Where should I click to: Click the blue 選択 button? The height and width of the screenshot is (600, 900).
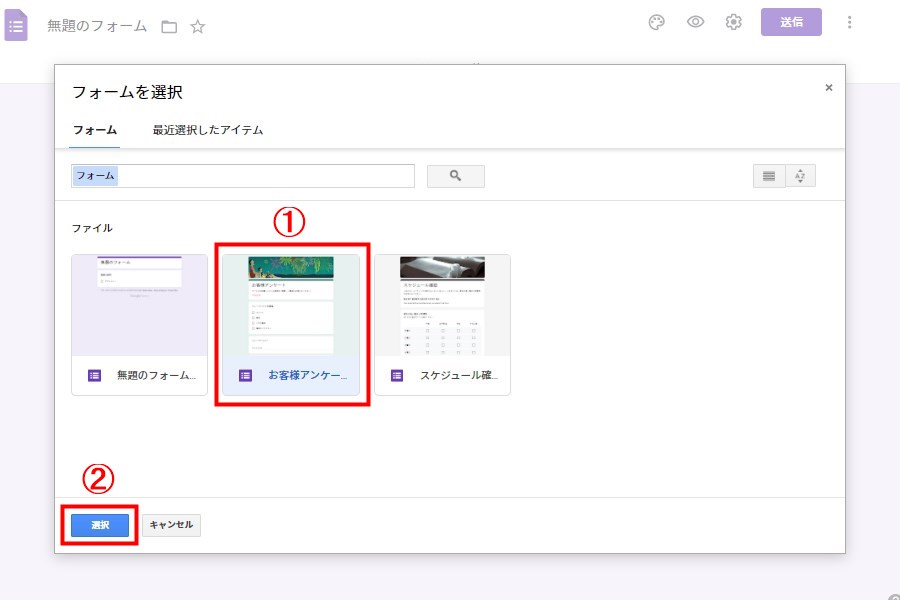pos(100,525)
